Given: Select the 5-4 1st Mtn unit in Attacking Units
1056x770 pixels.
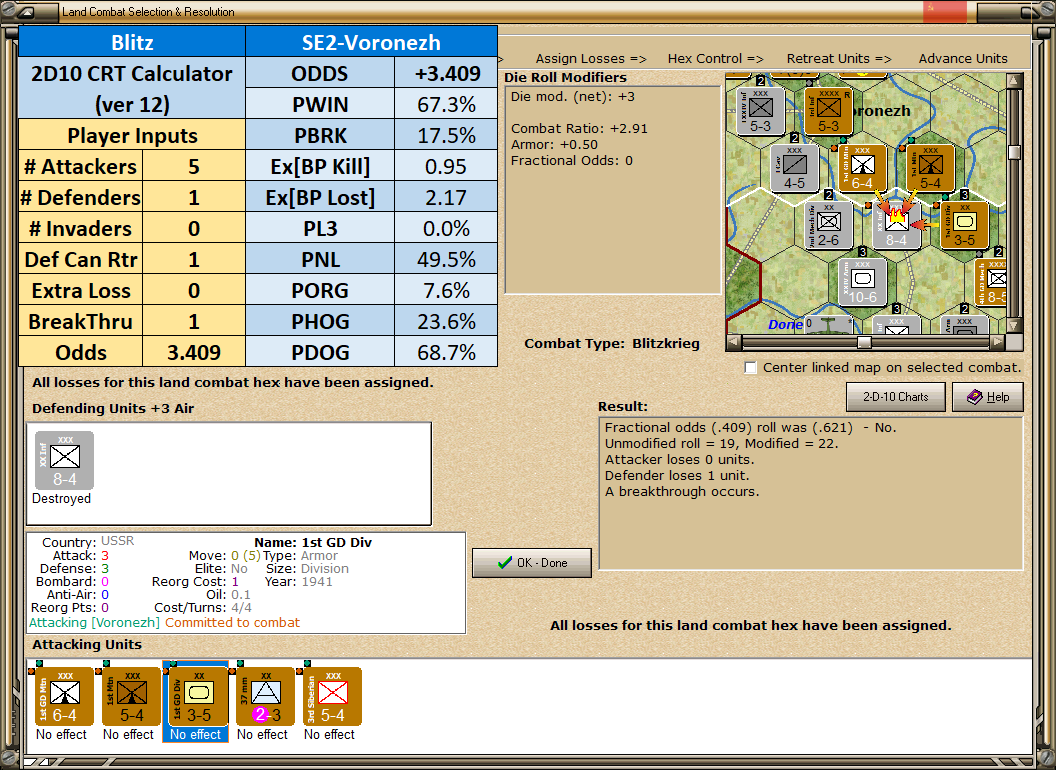Looking at the screenshot, I should [131, 697].
